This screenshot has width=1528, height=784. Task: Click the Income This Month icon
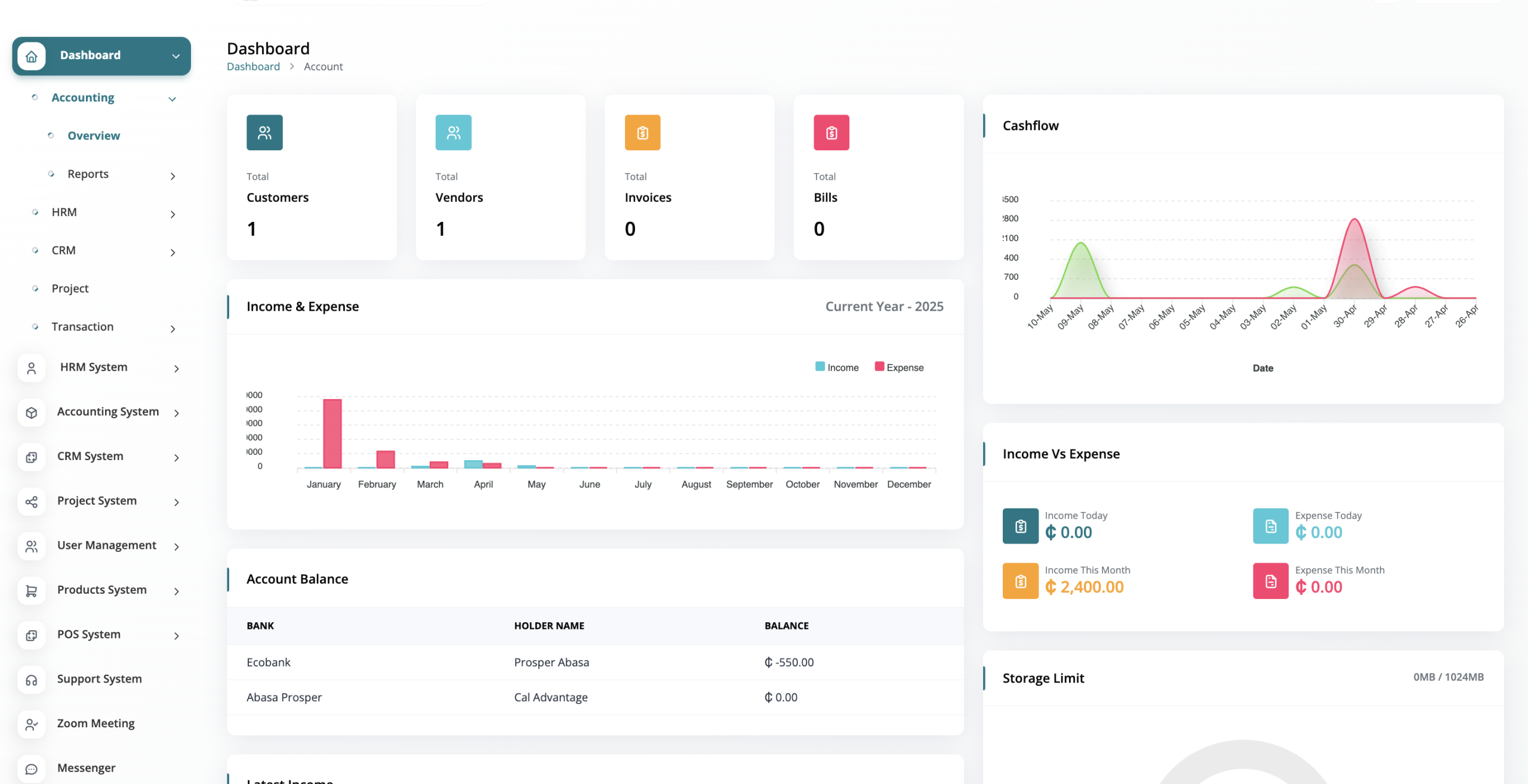coord(1021,581)
